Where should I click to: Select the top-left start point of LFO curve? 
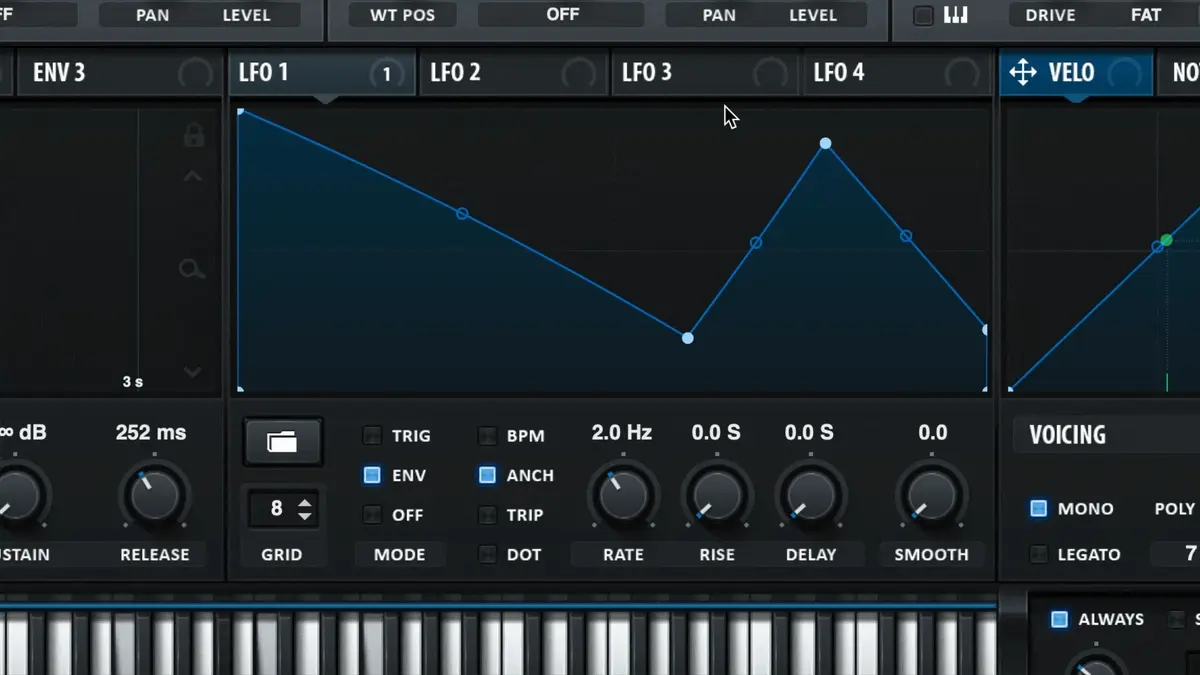(x=241, y=111)
